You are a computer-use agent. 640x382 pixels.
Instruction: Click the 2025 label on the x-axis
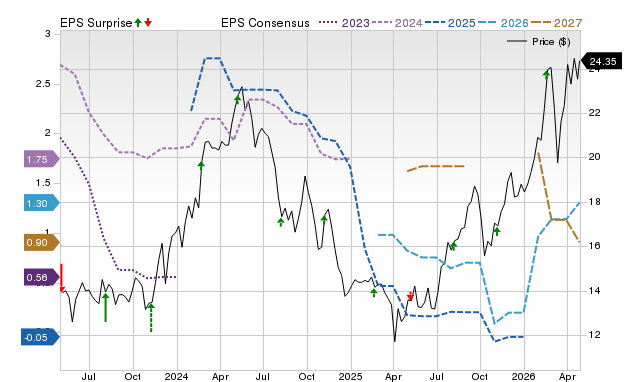pyautogui.click(x=350, y=376)
